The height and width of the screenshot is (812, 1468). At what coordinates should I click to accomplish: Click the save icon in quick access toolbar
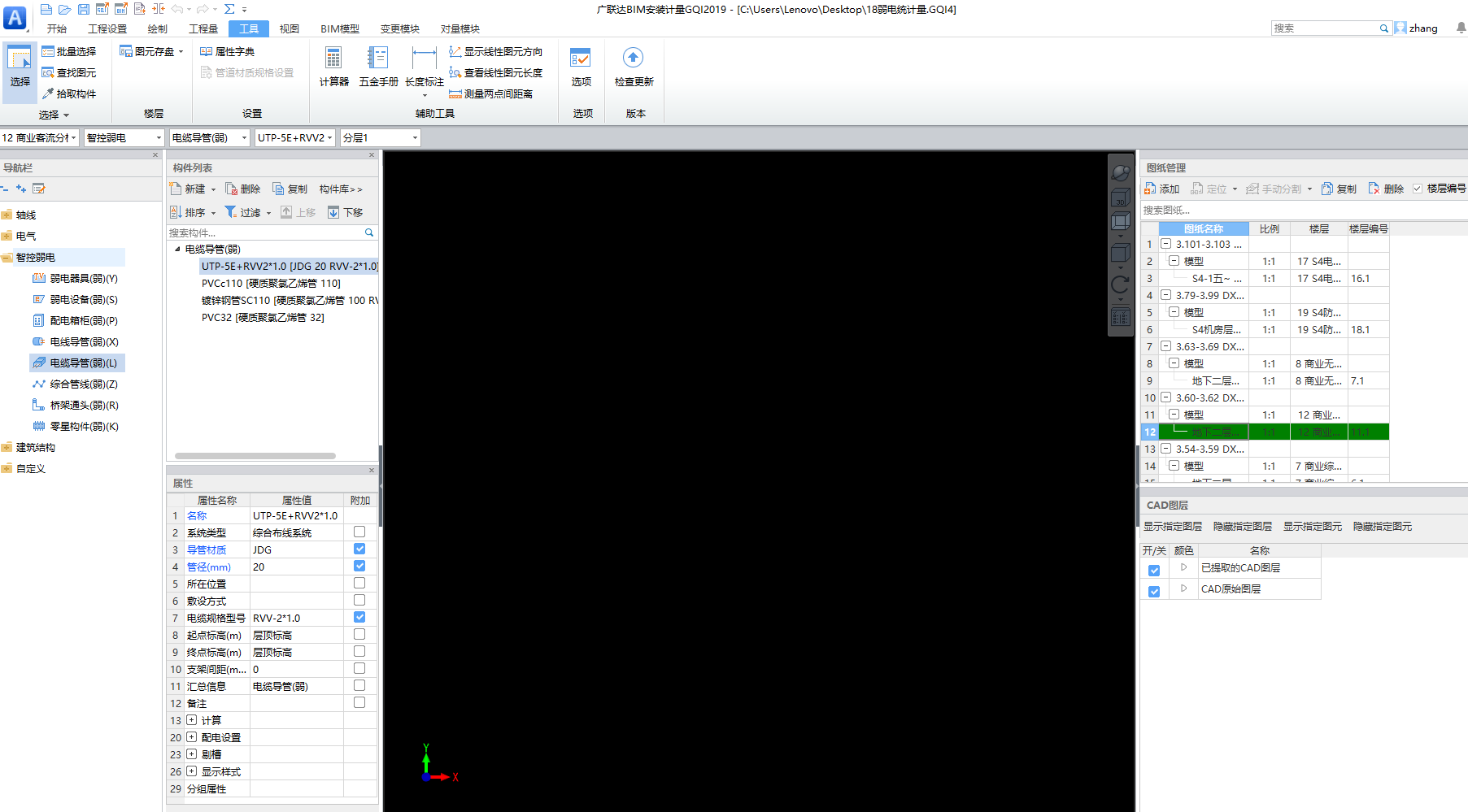click(84, 9)
